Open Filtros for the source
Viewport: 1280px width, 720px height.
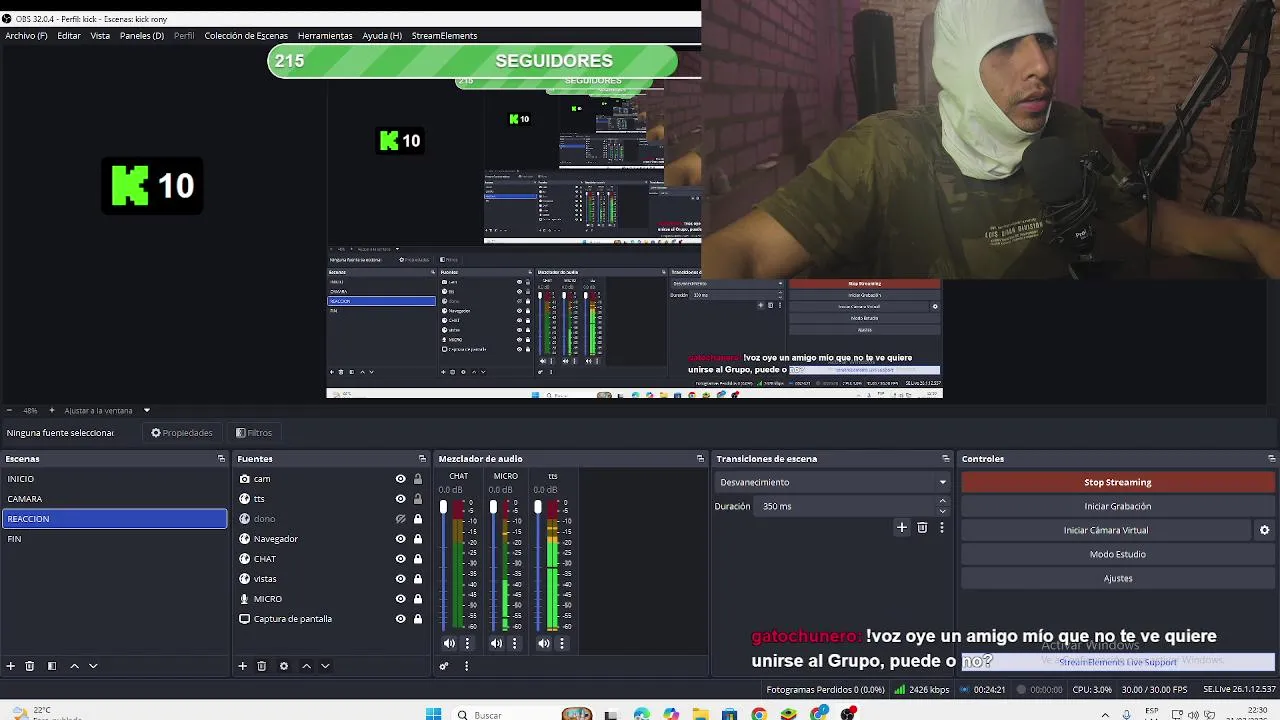coord(254,433)
